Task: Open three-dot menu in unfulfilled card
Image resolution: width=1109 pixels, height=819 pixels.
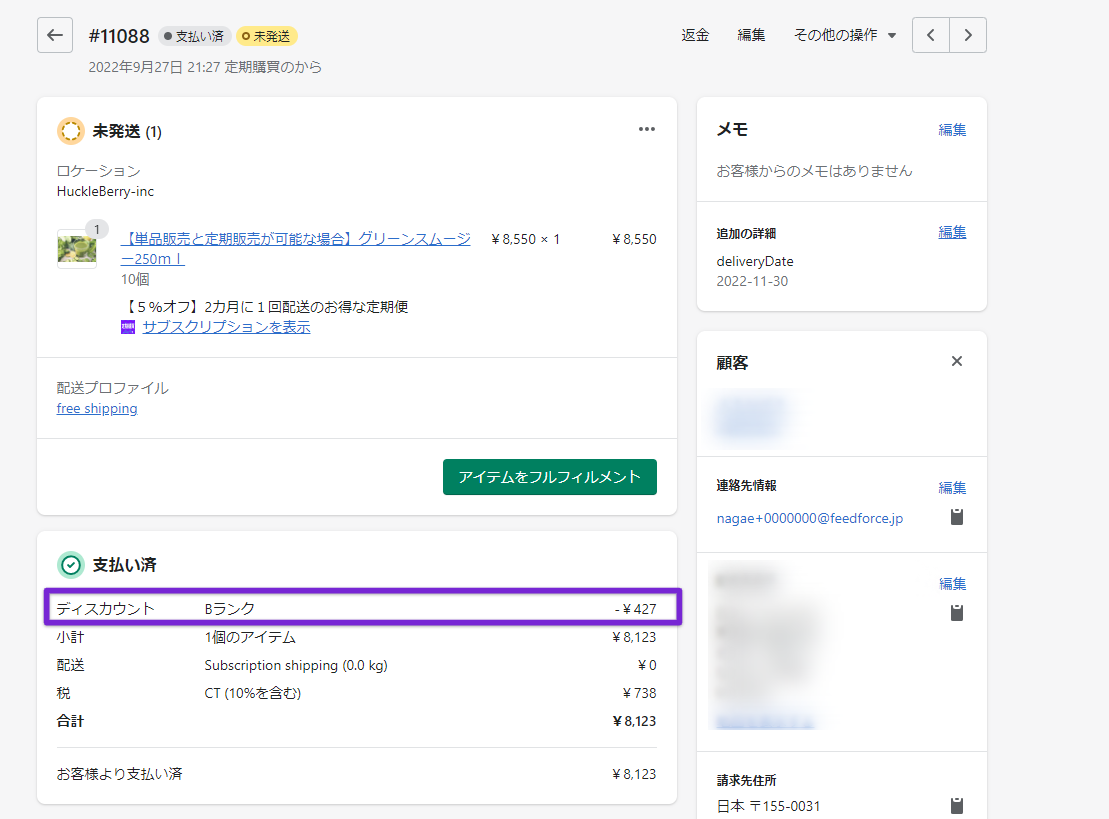Action: (647, 129)
